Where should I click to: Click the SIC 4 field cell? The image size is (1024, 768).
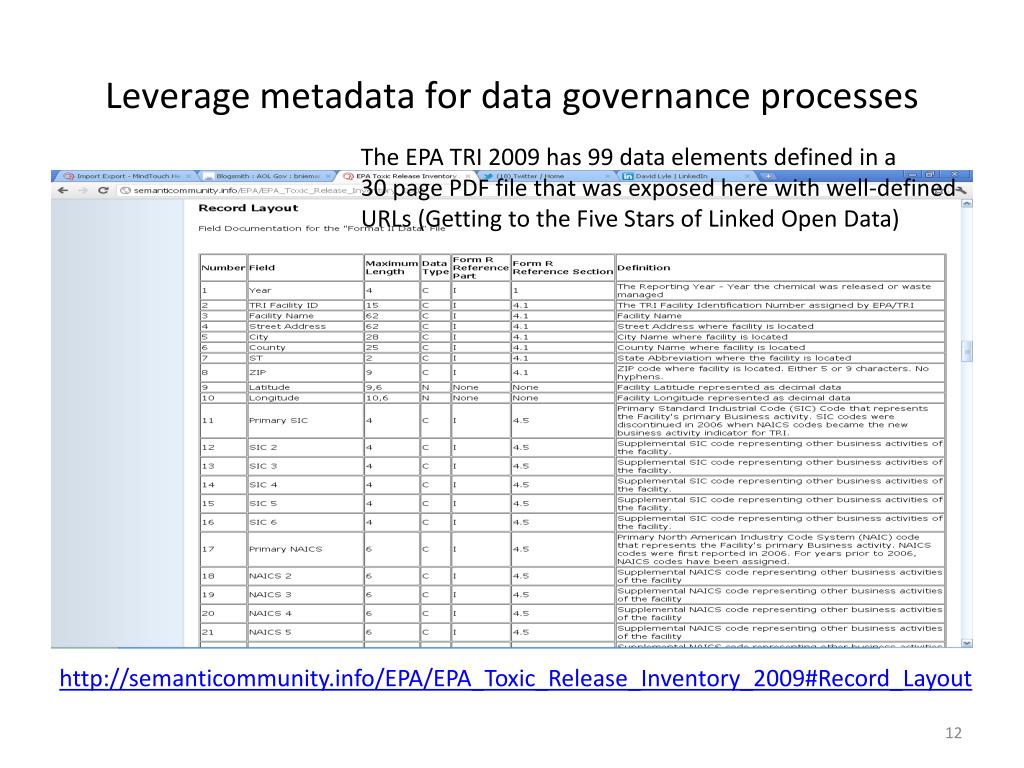coord(305,485)
